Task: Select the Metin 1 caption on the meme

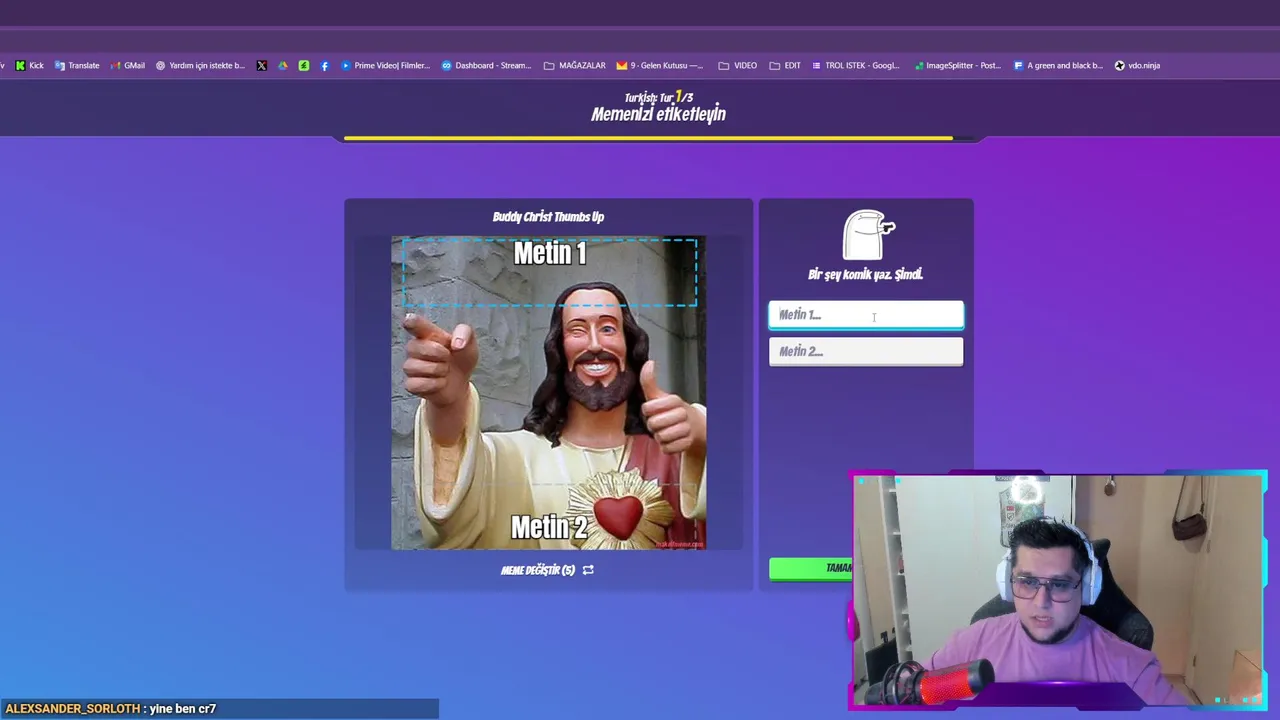Action: coord(549,254)
